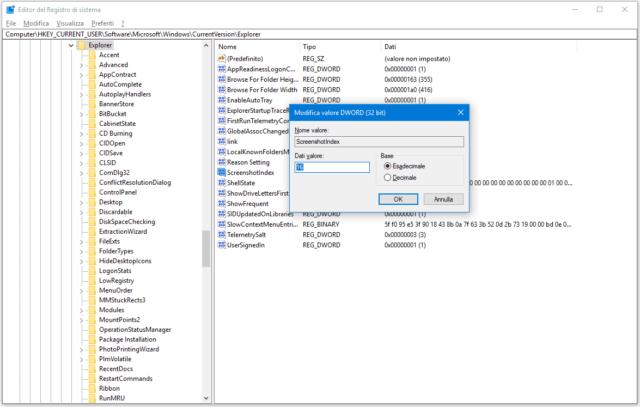Click the Registry Editor title bar icon
Image resolution: width=640 pixels, height=407 pixels.
(9, 9)
